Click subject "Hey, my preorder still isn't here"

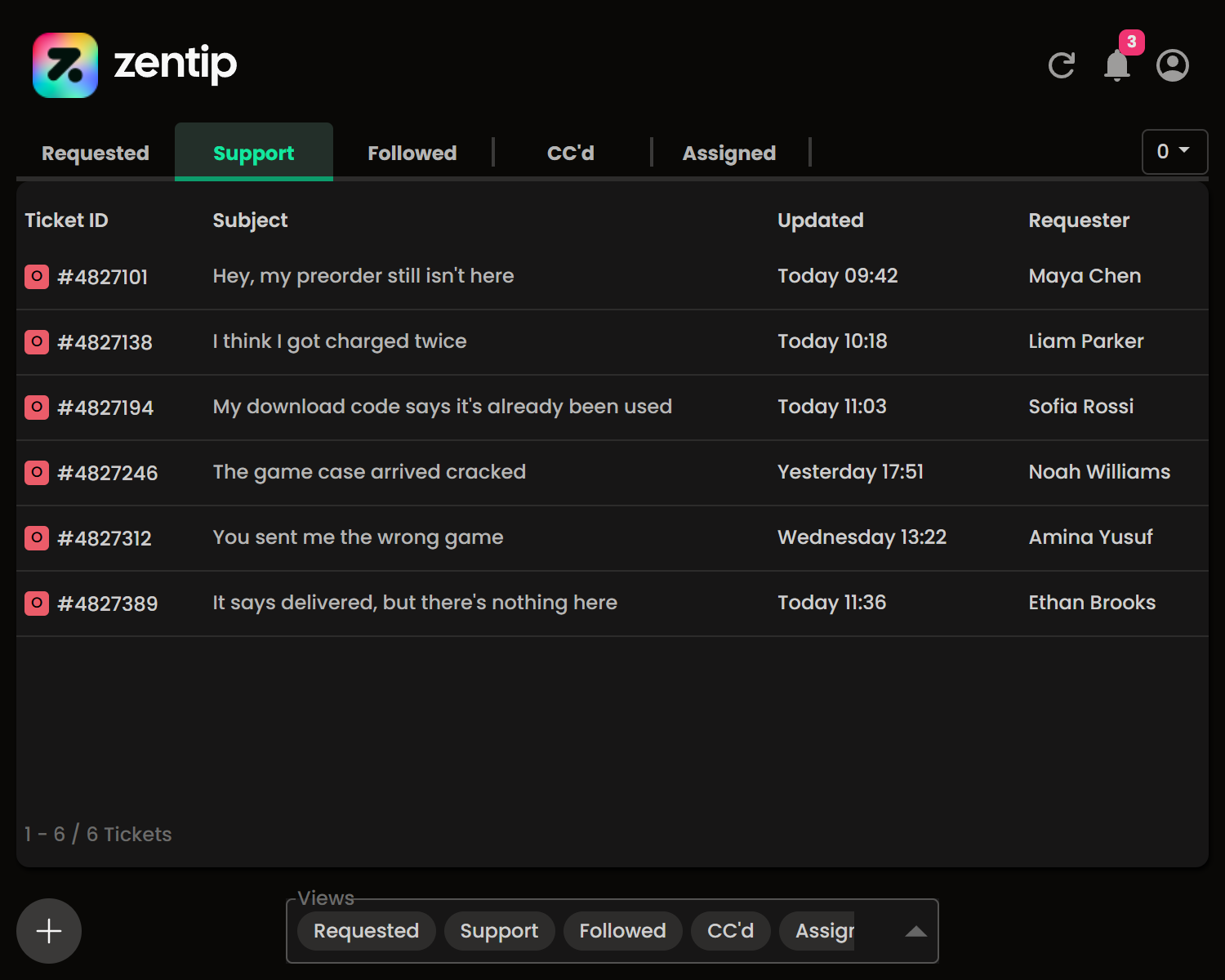coord(363,276)
